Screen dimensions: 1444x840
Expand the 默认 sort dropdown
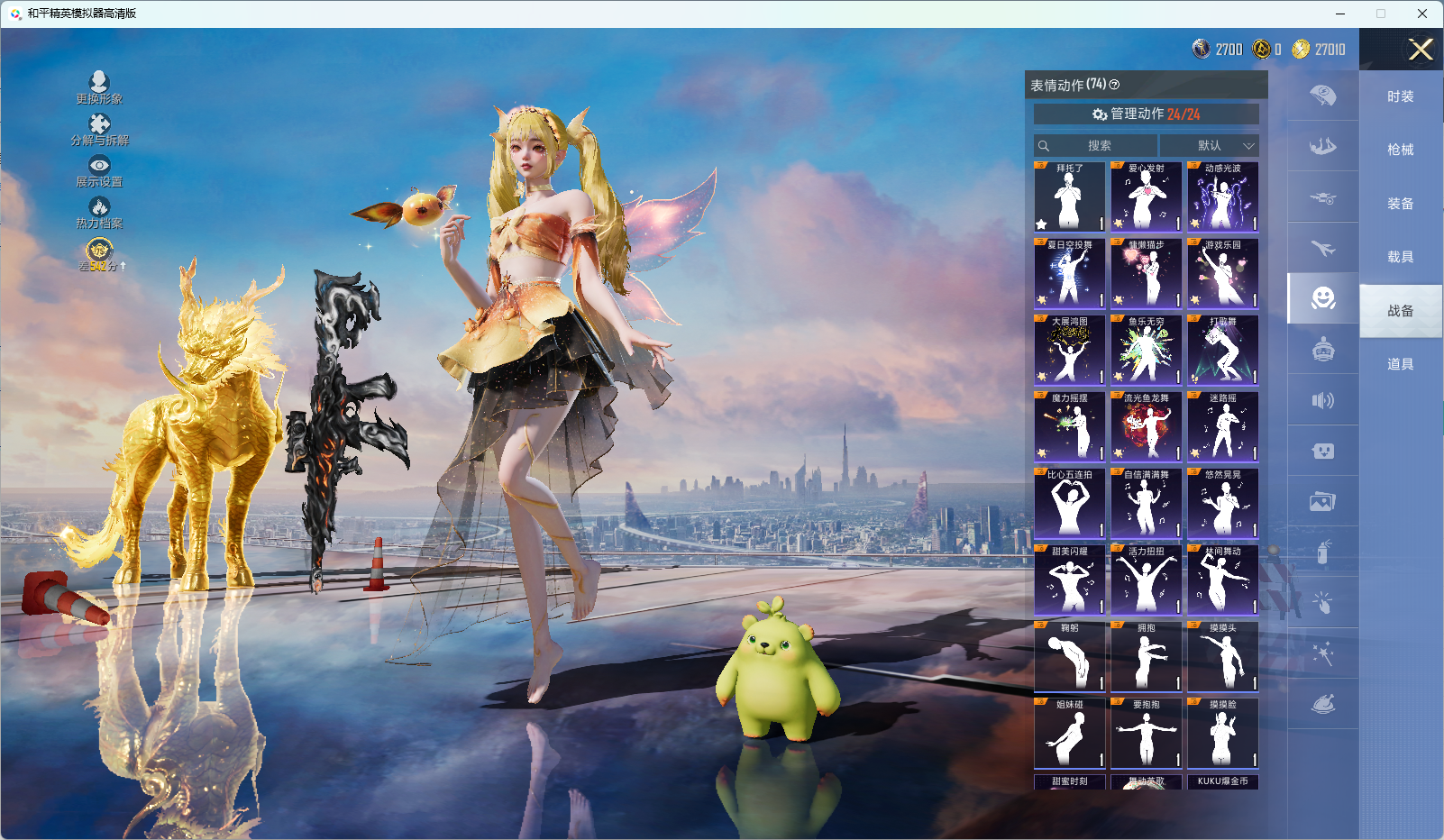tap(1210, 145)
